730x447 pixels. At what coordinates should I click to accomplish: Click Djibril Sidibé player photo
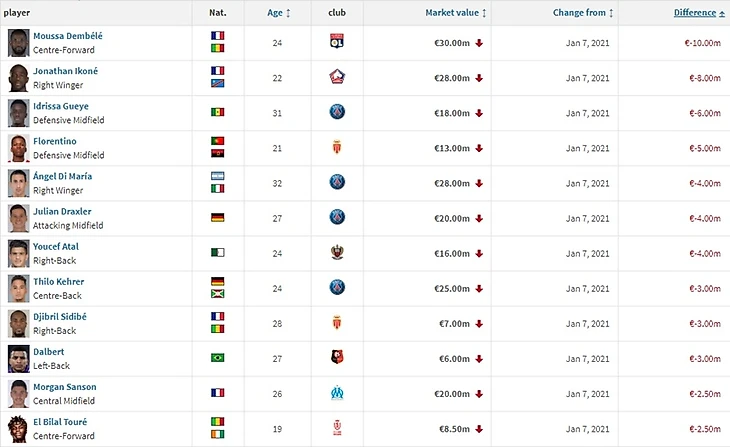[18, 323]
